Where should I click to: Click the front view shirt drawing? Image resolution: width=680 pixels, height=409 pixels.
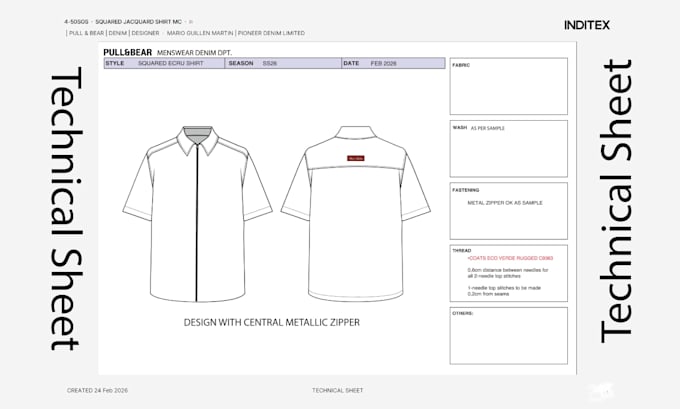point(197,214)
